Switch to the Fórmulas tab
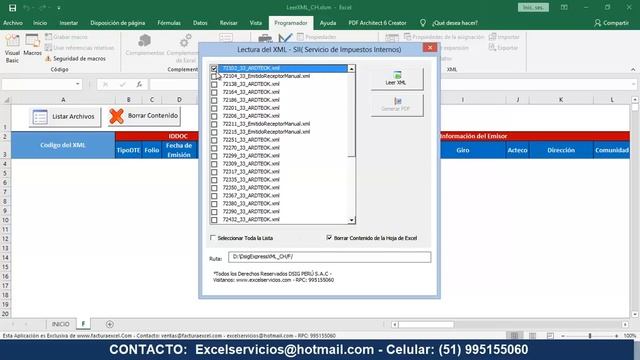Screen dimensions: 640x360 [169, 23]
